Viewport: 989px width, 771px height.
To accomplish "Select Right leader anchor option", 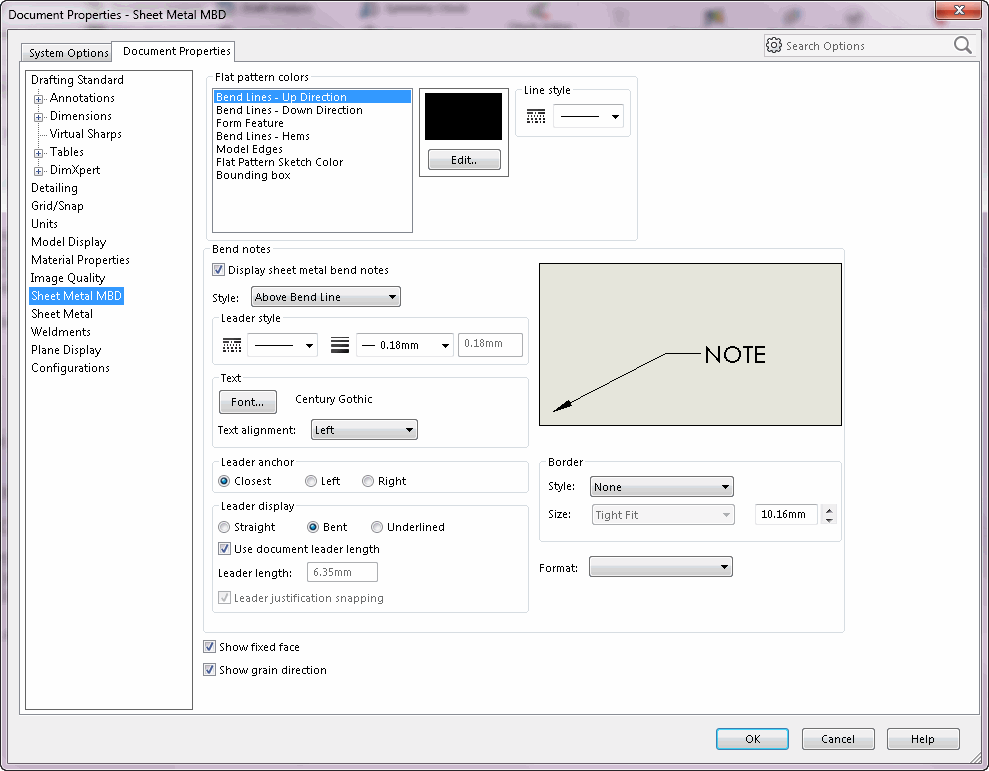I will (368, 481).
